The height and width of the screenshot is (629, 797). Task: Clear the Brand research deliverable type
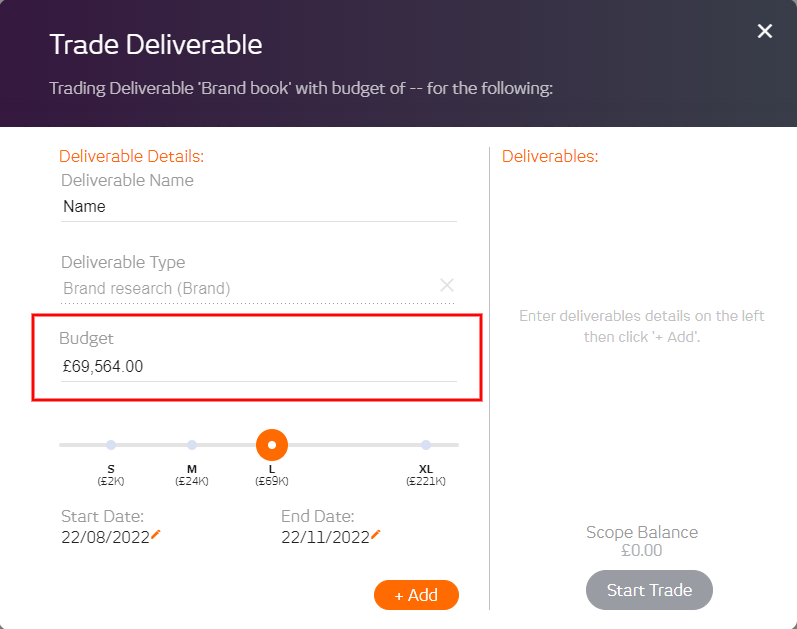click(447, 285)
